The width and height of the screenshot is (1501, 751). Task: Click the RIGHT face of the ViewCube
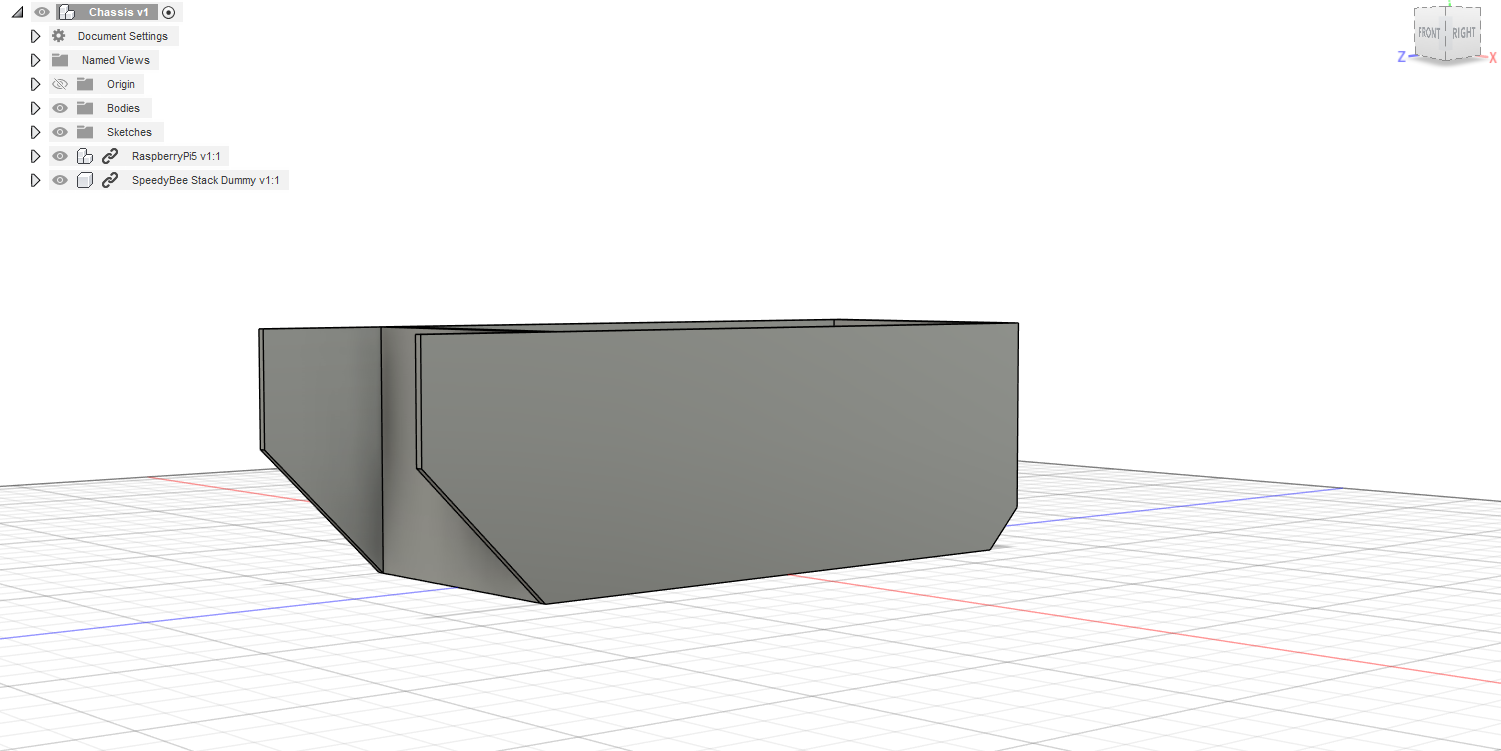point(1463,34)
